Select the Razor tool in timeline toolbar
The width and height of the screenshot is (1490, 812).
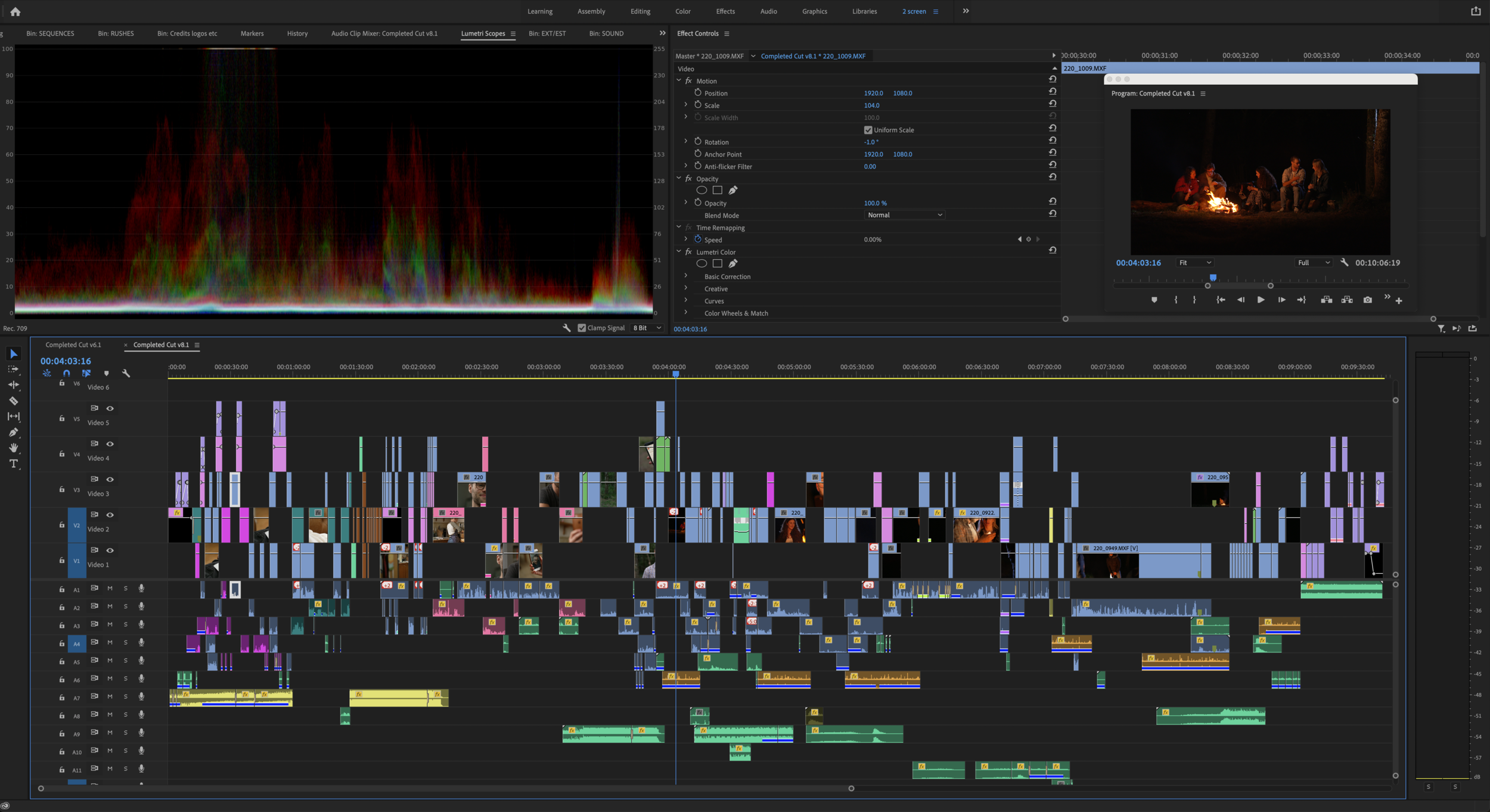point(13,401)
